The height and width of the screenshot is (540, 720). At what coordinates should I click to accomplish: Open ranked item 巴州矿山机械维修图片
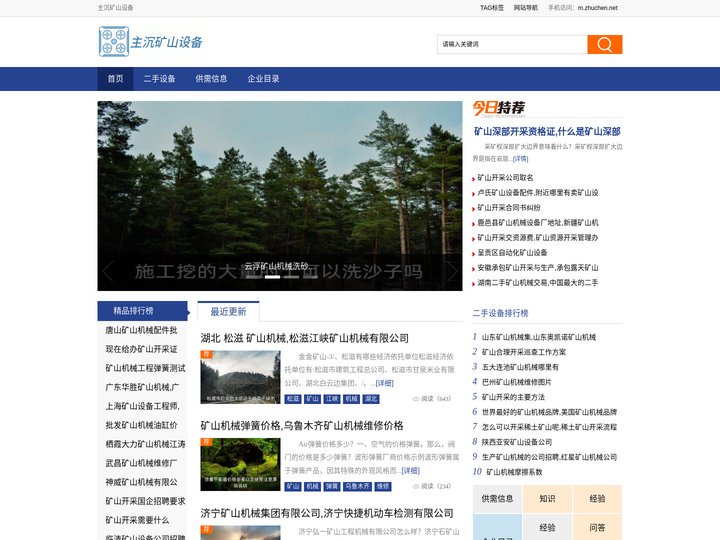517,382
